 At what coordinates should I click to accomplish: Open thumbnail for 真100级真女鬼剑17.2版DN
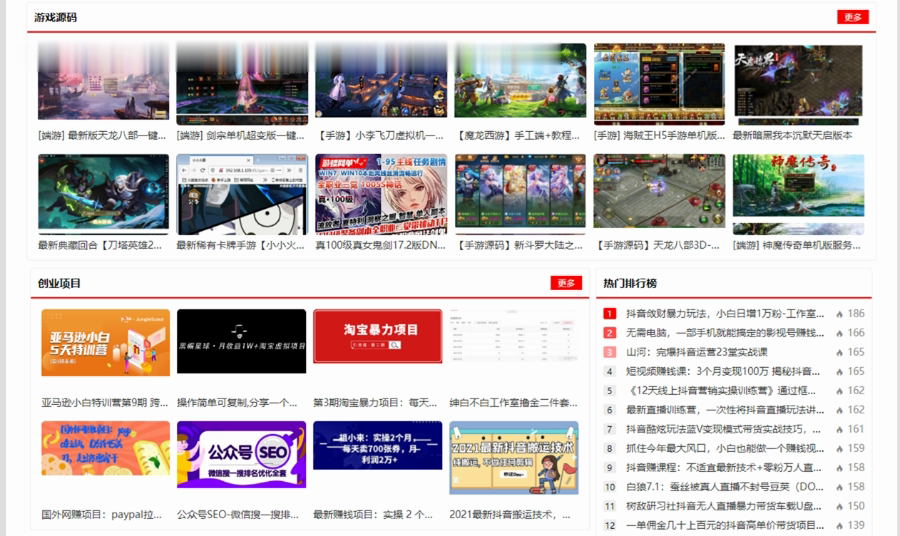click(381, 194)
